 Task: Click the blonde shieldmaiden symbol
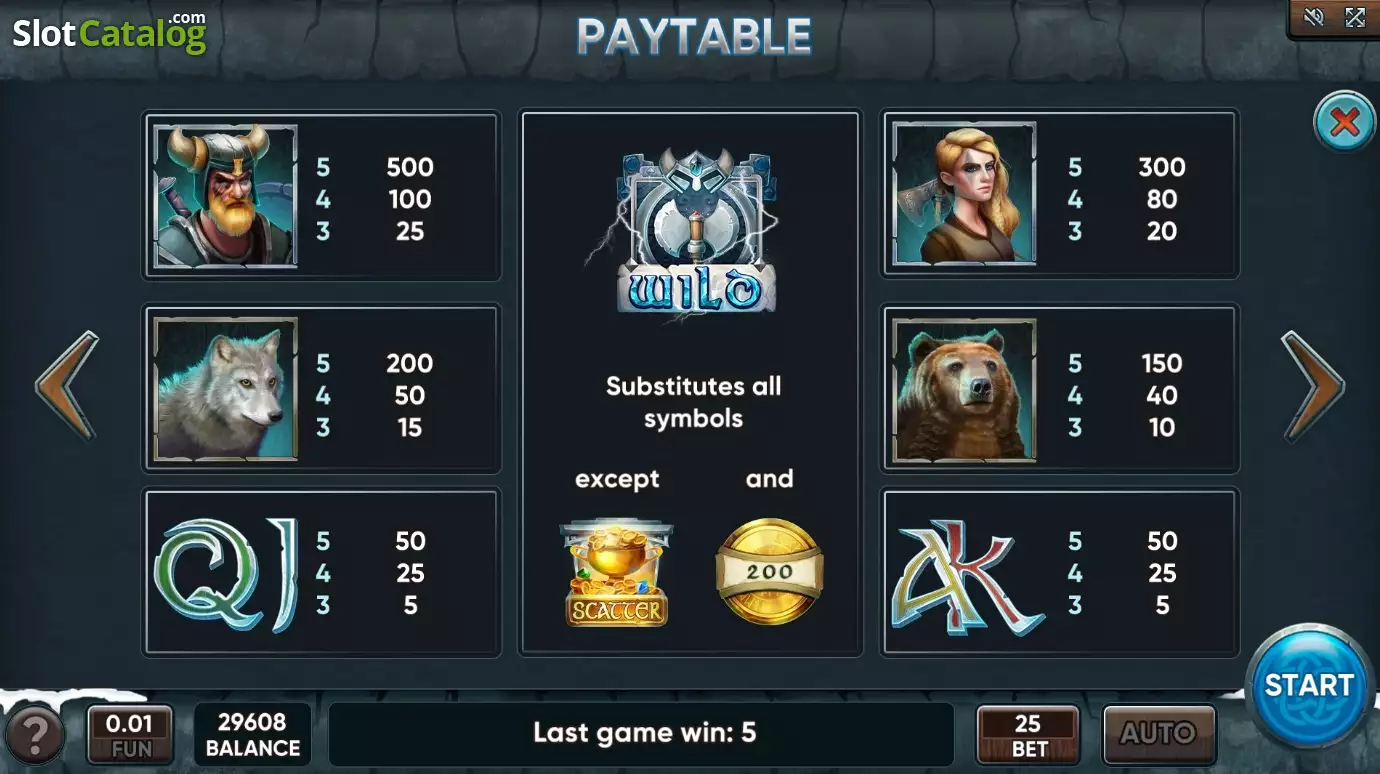(964, 194)
